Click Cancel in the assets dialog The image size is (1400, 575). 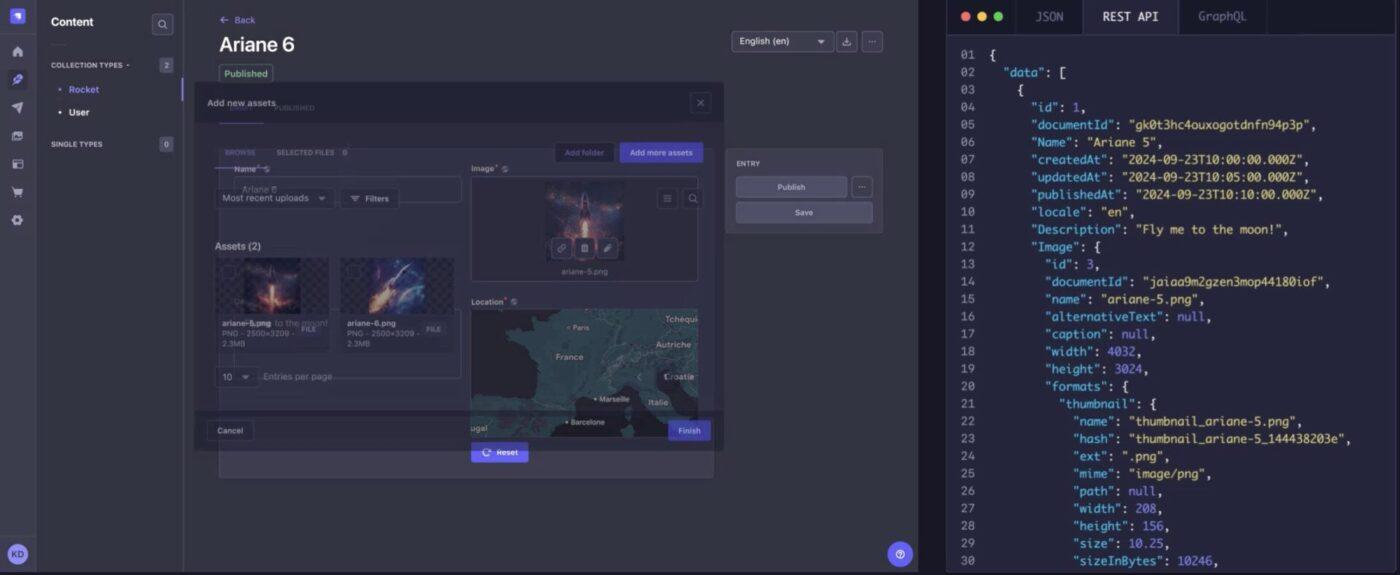230,430
